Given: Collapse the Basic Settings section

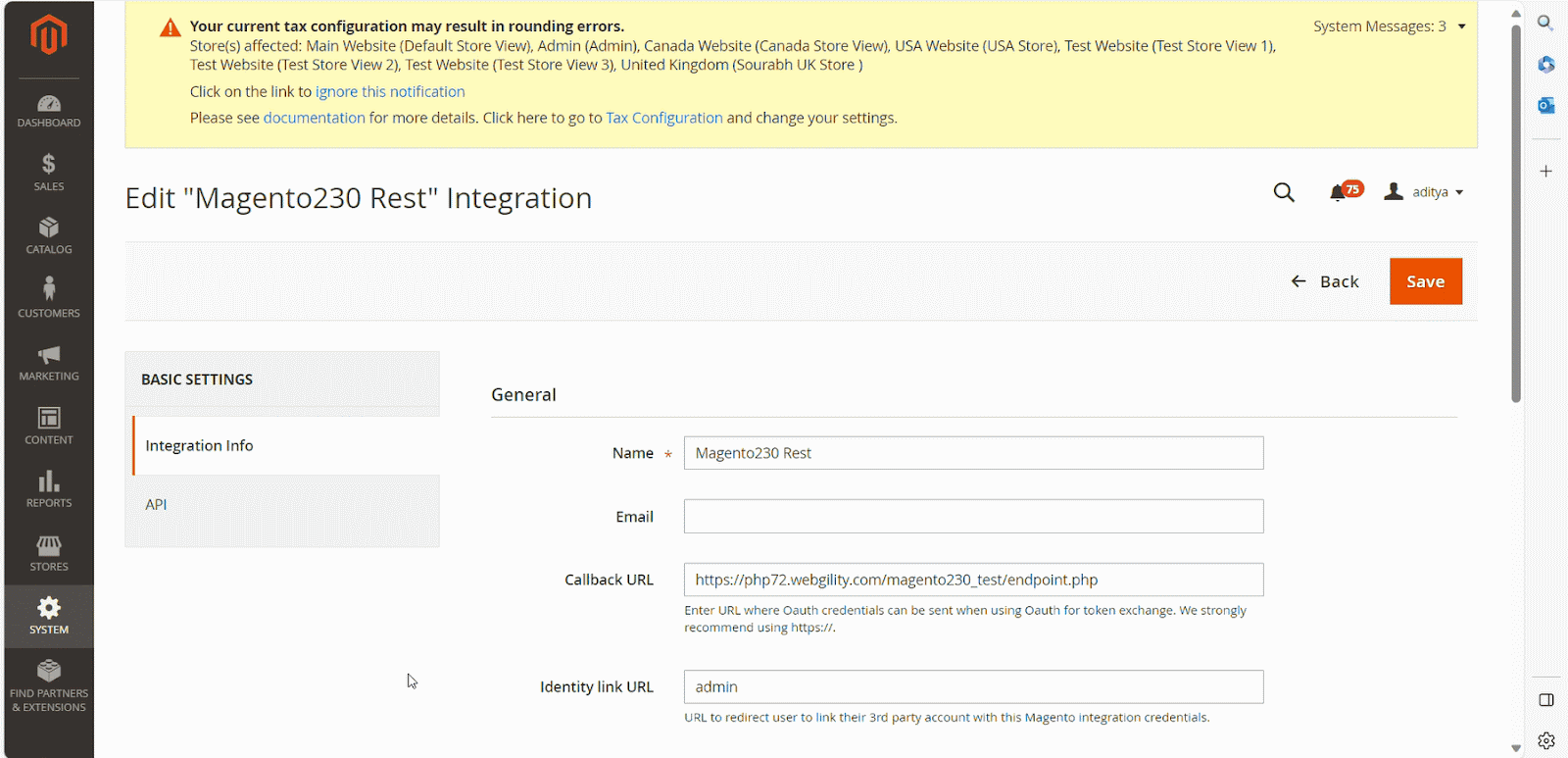Looking at the screenshot, I should pos(282,379).
